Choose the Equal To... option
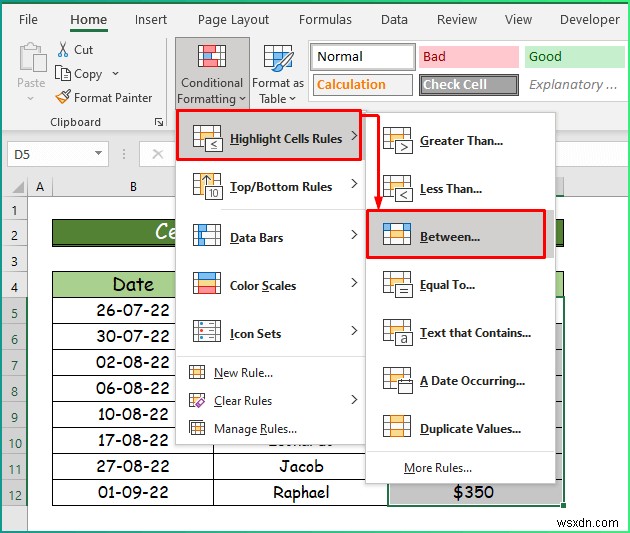 (x=460, y=284)
